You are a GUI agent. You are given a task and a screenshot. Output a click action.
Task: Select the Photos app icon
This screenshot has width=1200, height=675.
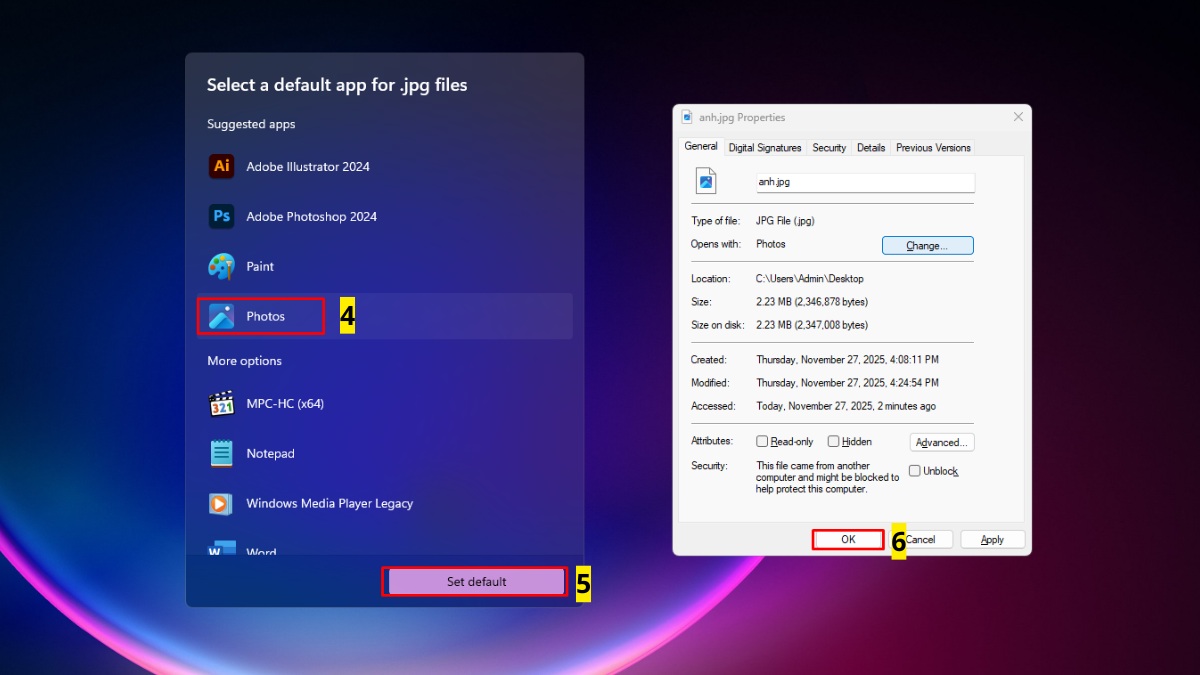coord(221,317)
